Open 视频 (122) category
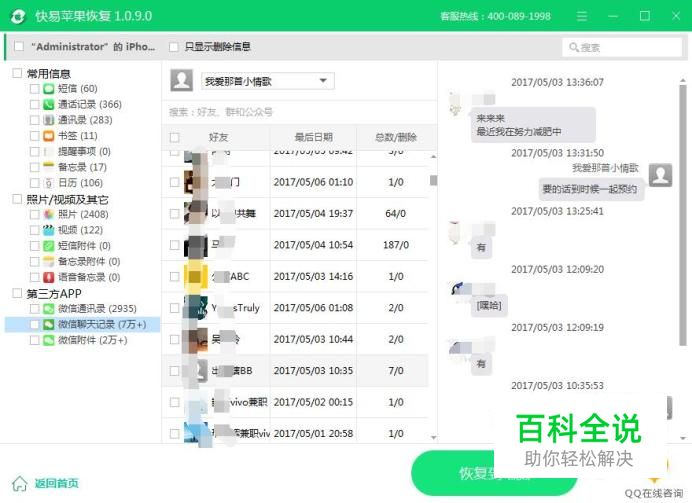This screenshot has width=692, height=503. 80,230
